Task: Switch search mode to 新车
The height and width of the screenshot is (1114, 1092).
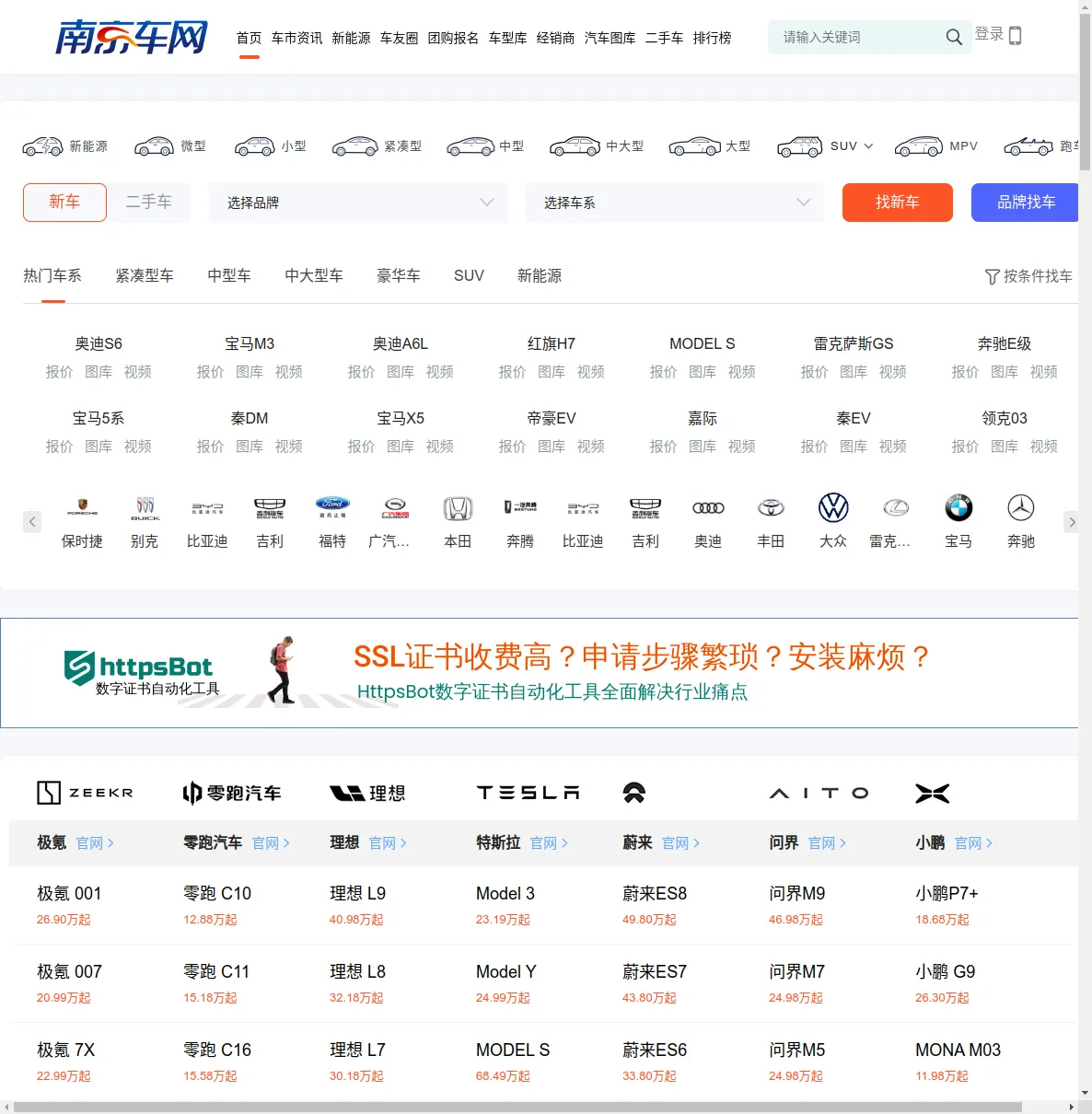Action: (x=64, y=203)
